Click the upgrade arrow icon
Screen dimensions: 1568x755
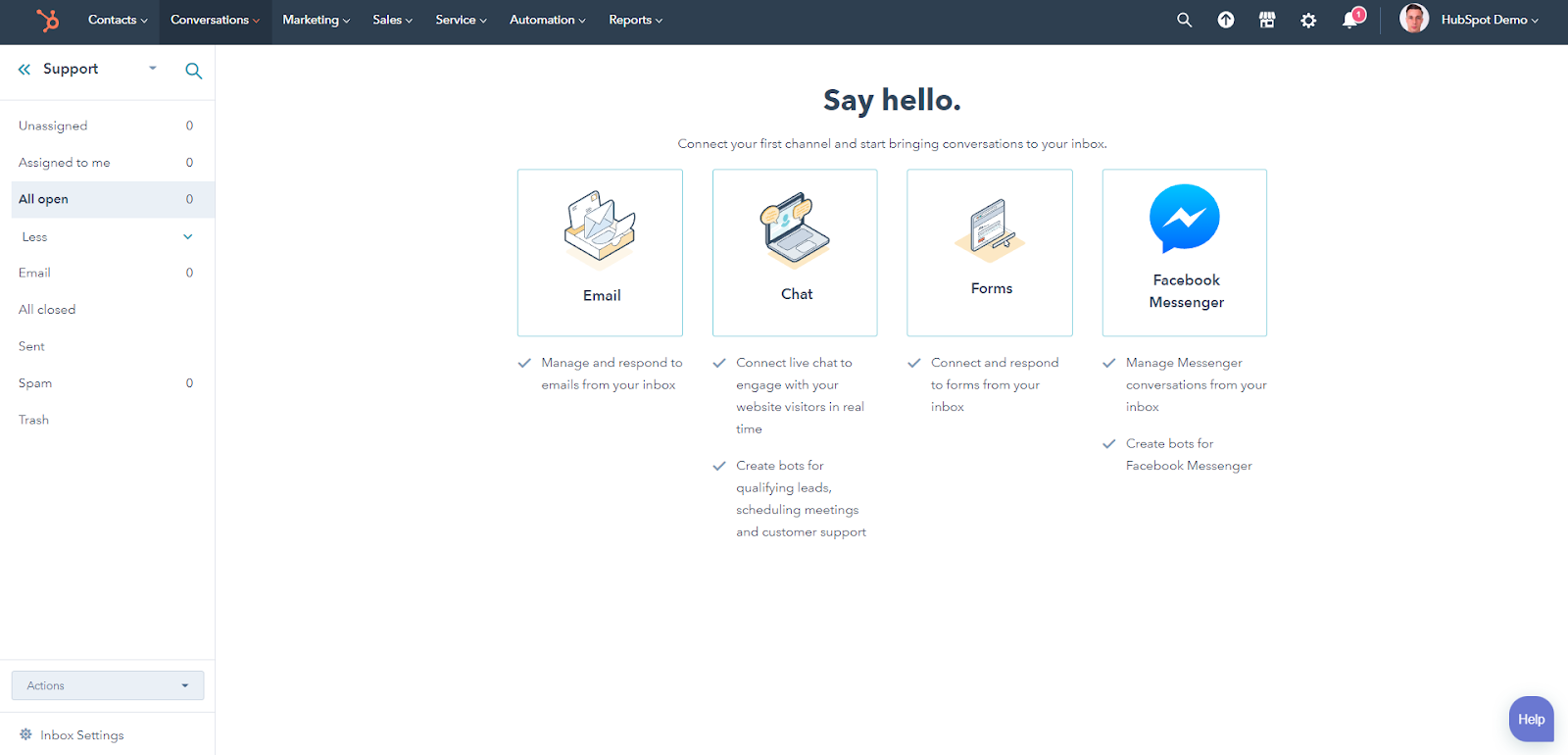pyautogui.click(x=1226, y=20)
